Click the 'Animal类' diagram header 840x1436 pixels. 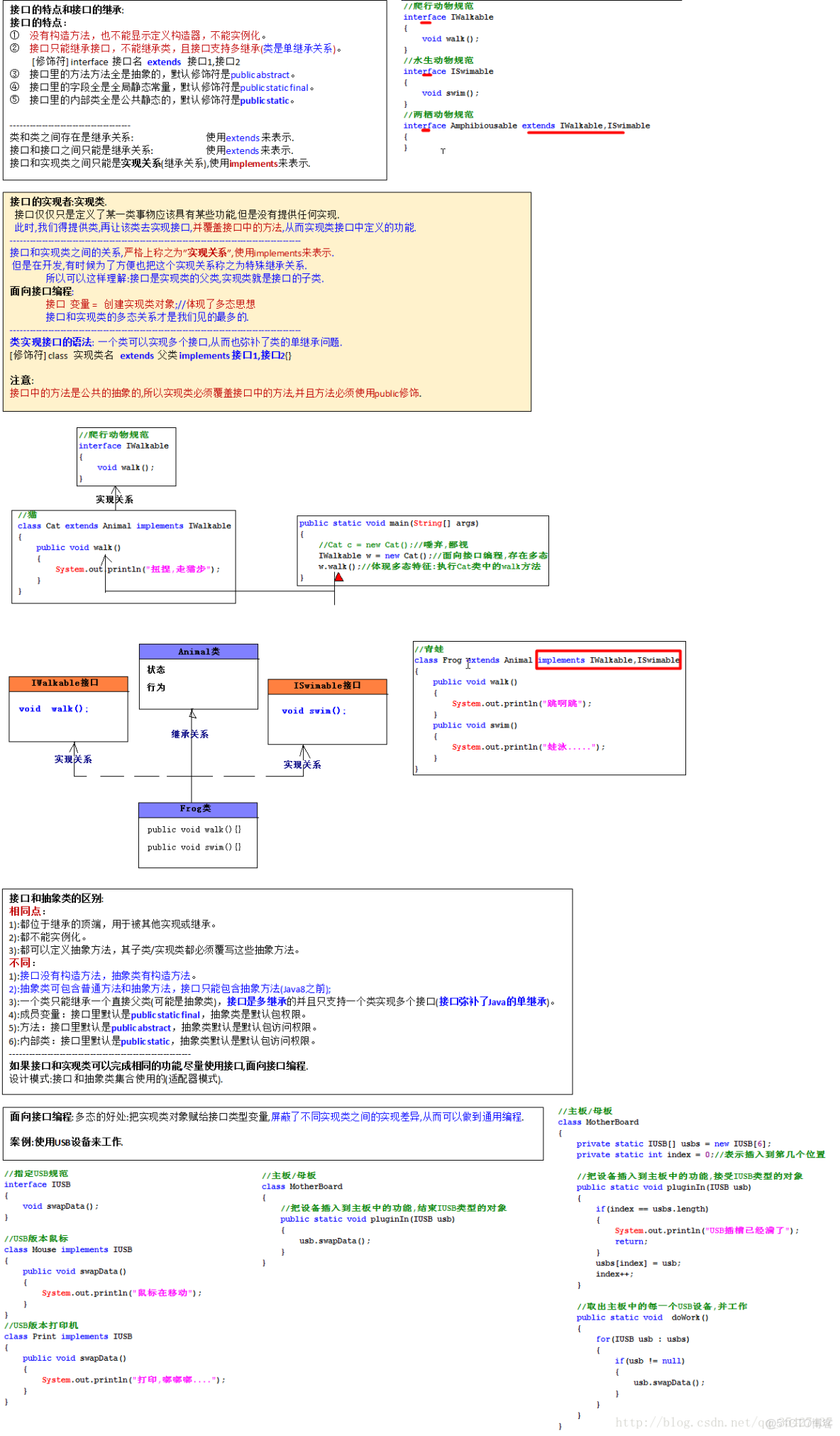199,652
